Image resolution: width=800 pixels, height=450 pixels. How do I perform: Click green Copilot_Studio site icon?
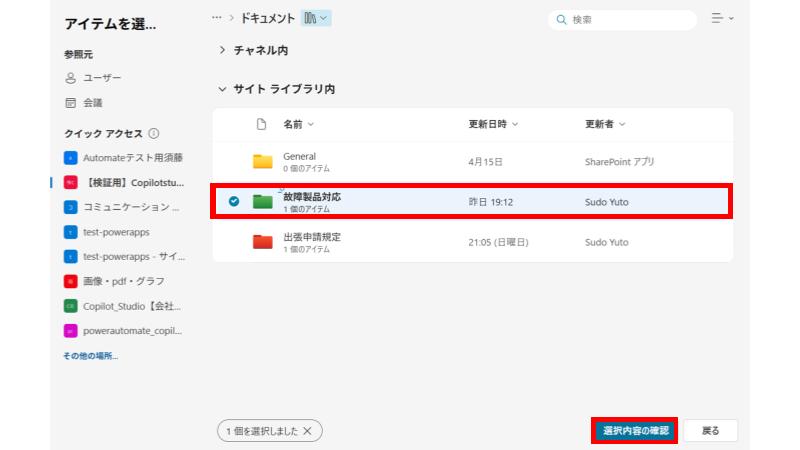pyautogui.click(x=70, y=306)
